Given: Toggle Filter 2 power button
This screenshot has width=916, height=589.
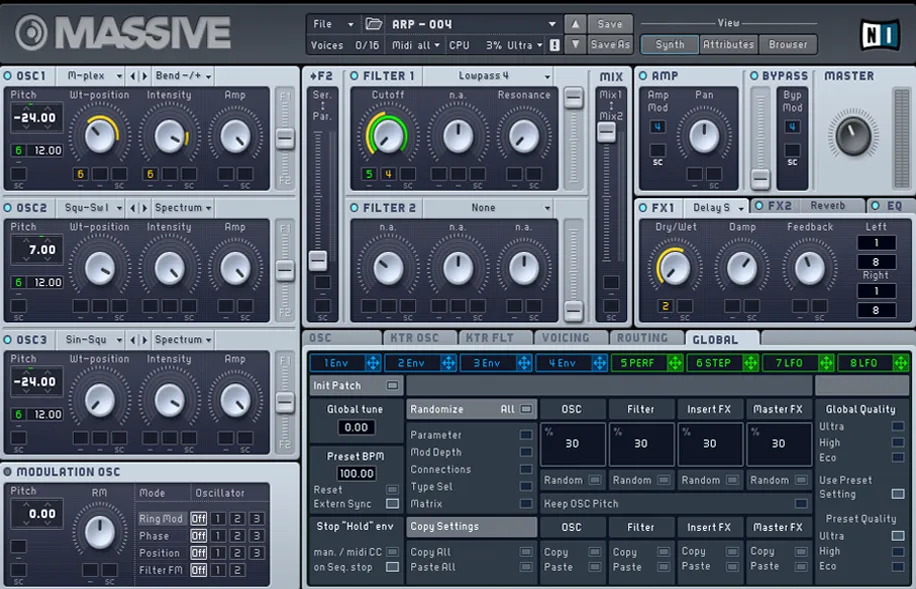Looking at the screenshot, I should click(x=354, y=208).
